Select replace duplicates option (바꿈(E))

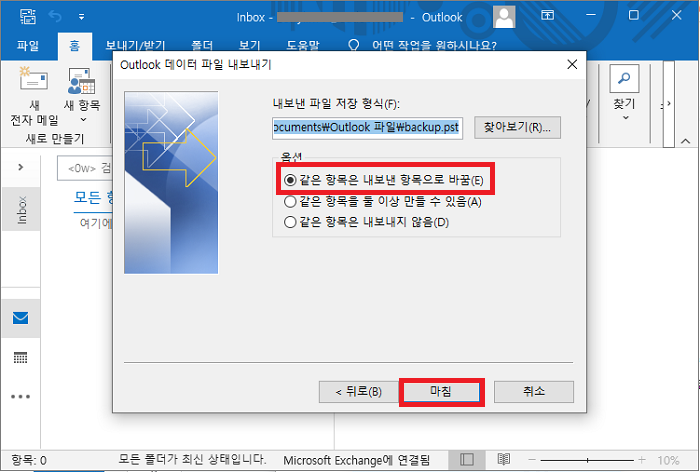tap(383, 180)
